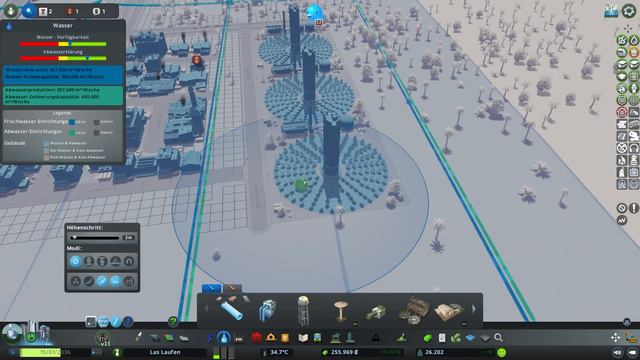Click the Wasser-Verfügbarkeit availability bar
This screenshot has height=360, width=640.
point(63,44)
